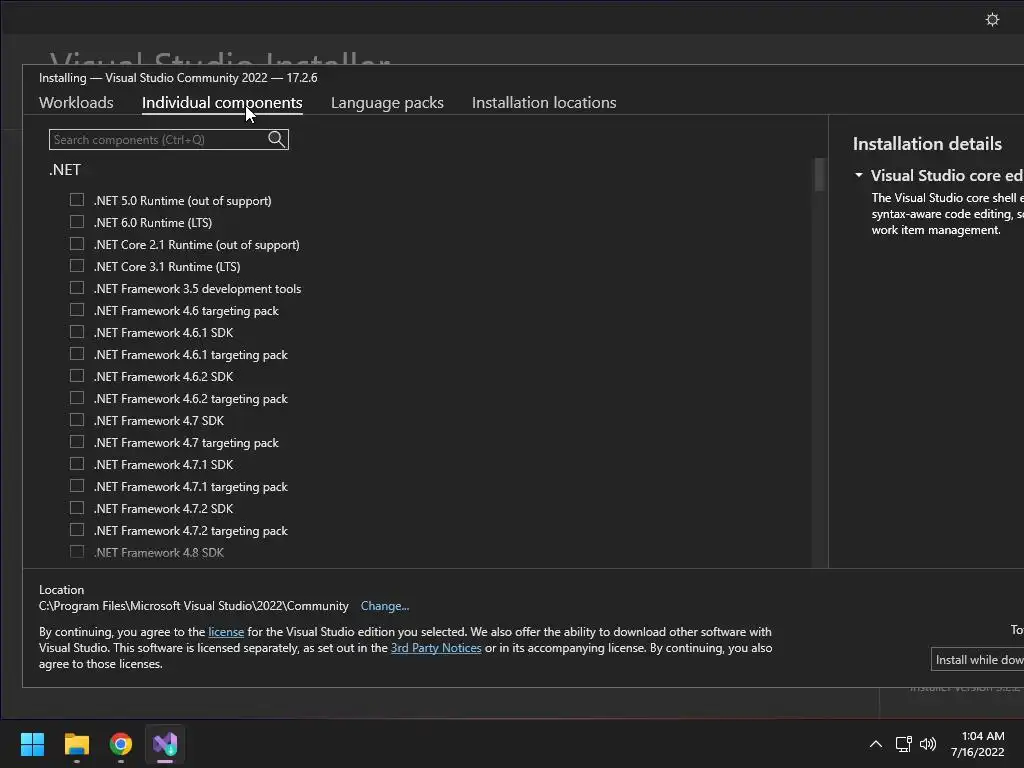Open File Explorer from taskbar
1024x768 pixels.
[76, 744]
